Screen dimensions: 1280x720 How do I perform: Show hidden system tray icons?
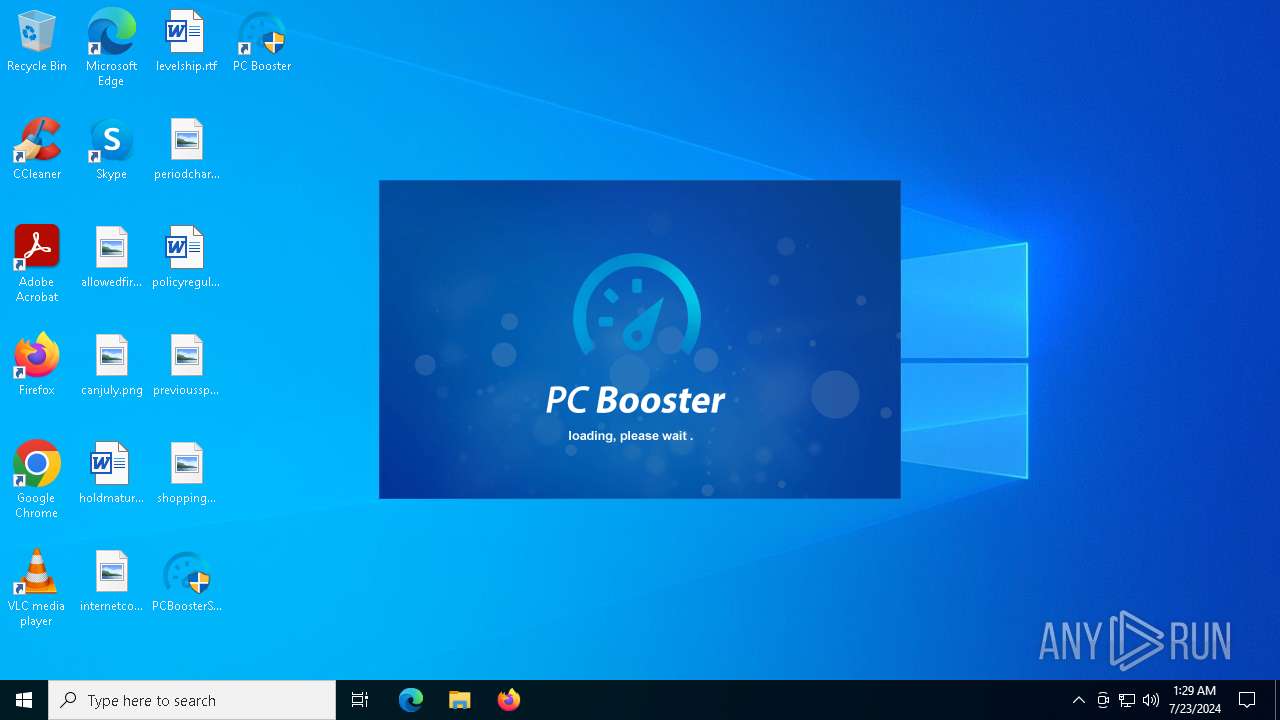tap(1079, 700)
